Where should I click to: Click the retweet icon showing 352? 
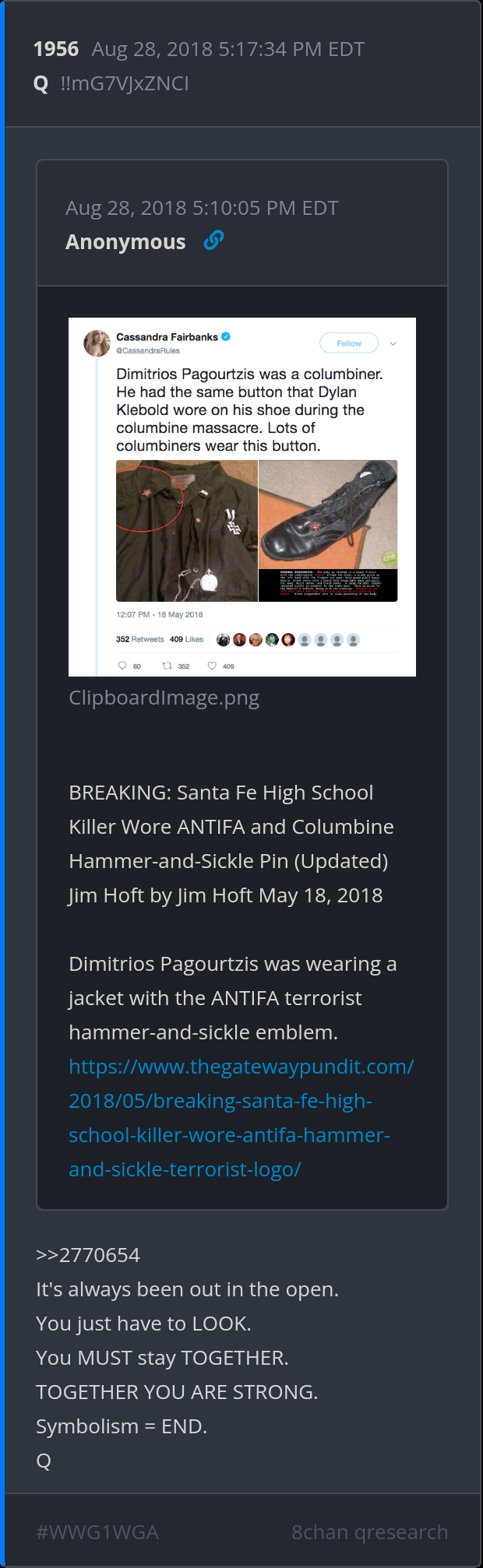(x=167, y=666)
